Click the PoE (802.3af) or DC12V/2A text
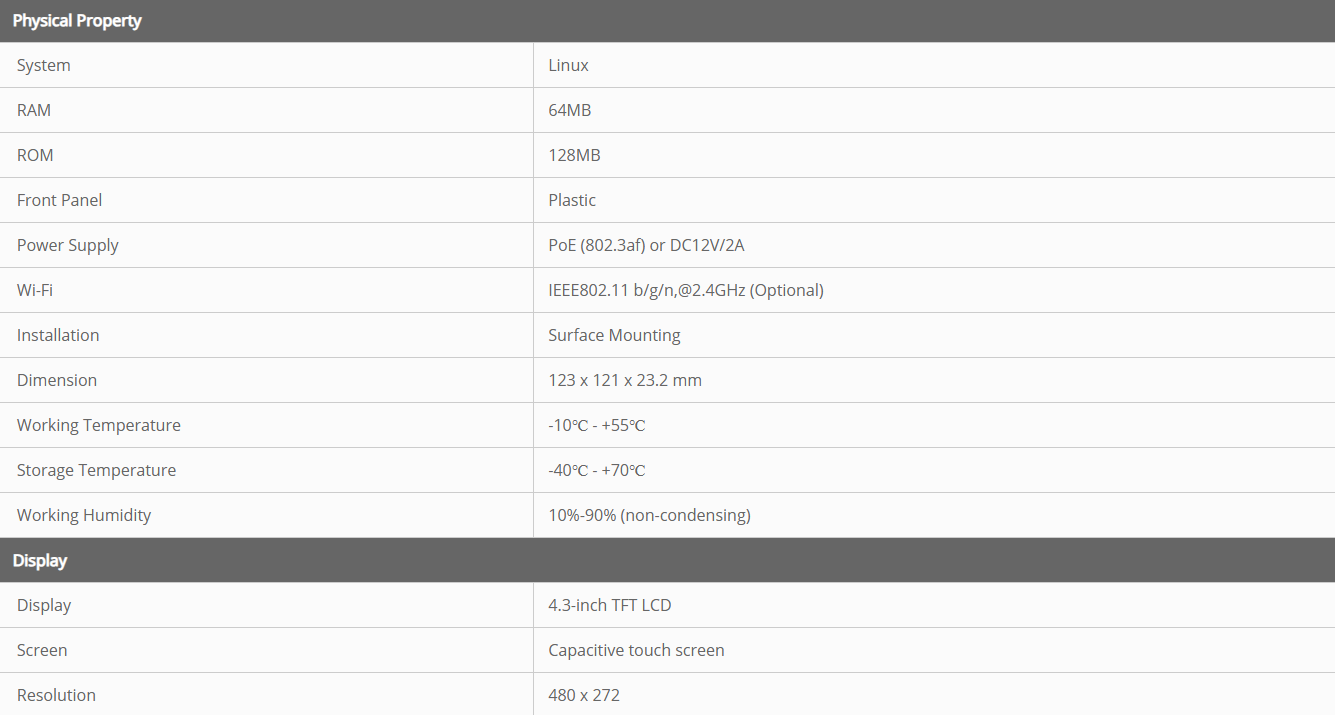 [646, 246]
